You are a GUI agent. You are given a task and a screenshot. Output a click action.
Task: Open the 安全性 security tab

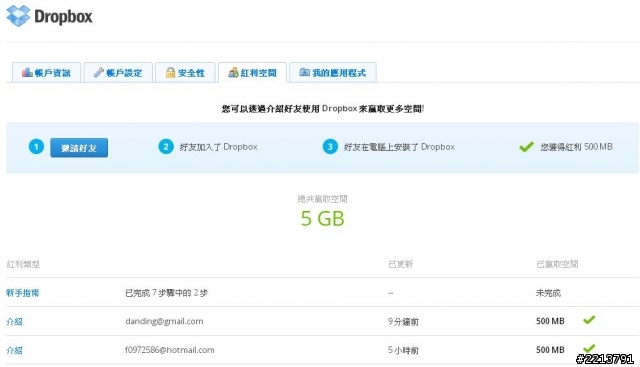[185, 73]
